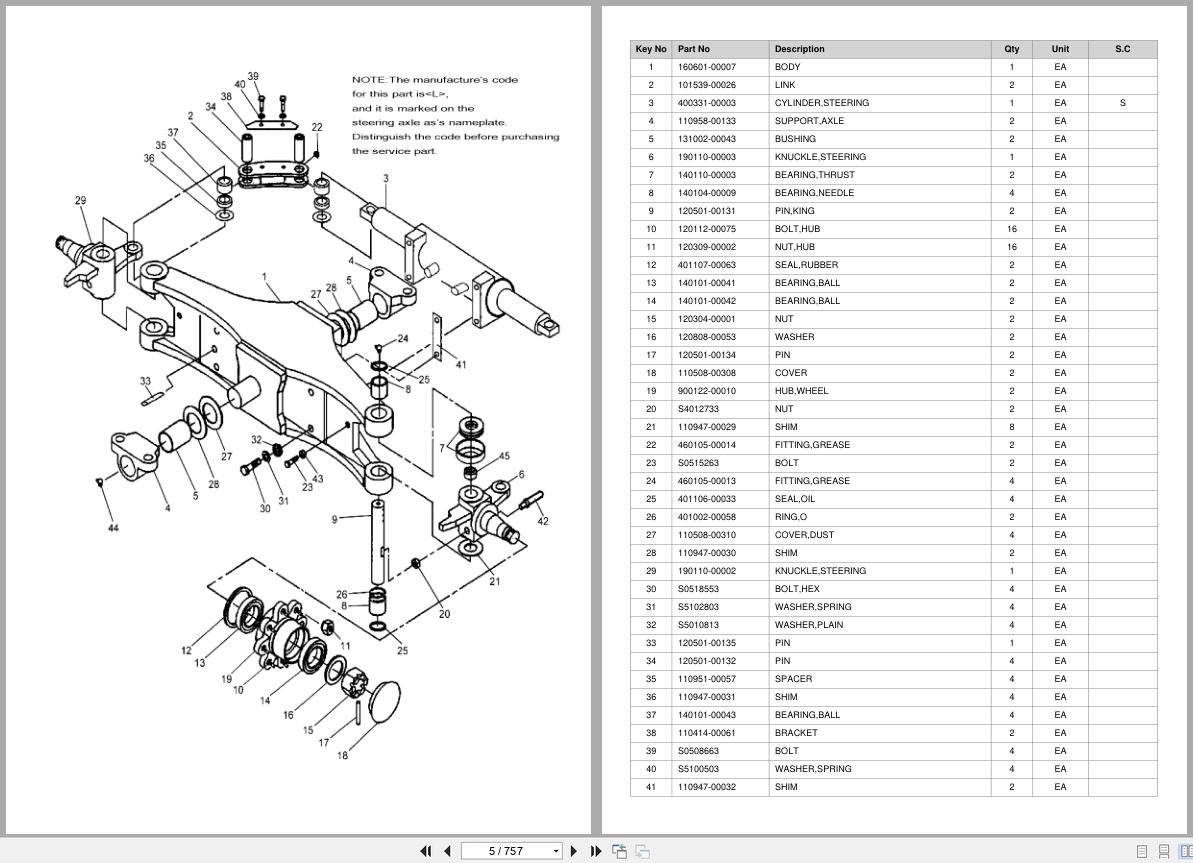Select part number 120501-00135

[707, 643]
